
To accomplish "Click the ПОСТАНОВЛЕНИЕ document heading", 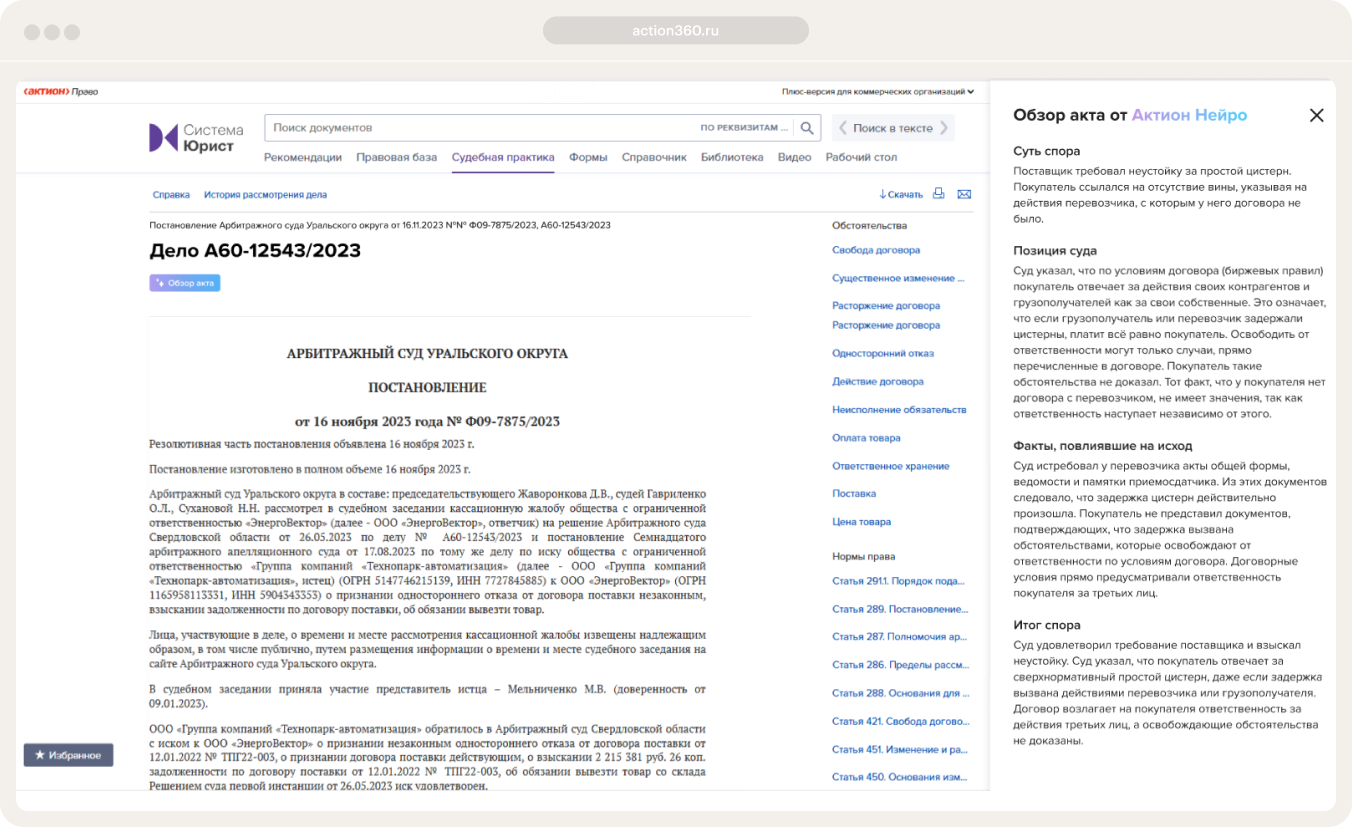I will tap(427, 387).
